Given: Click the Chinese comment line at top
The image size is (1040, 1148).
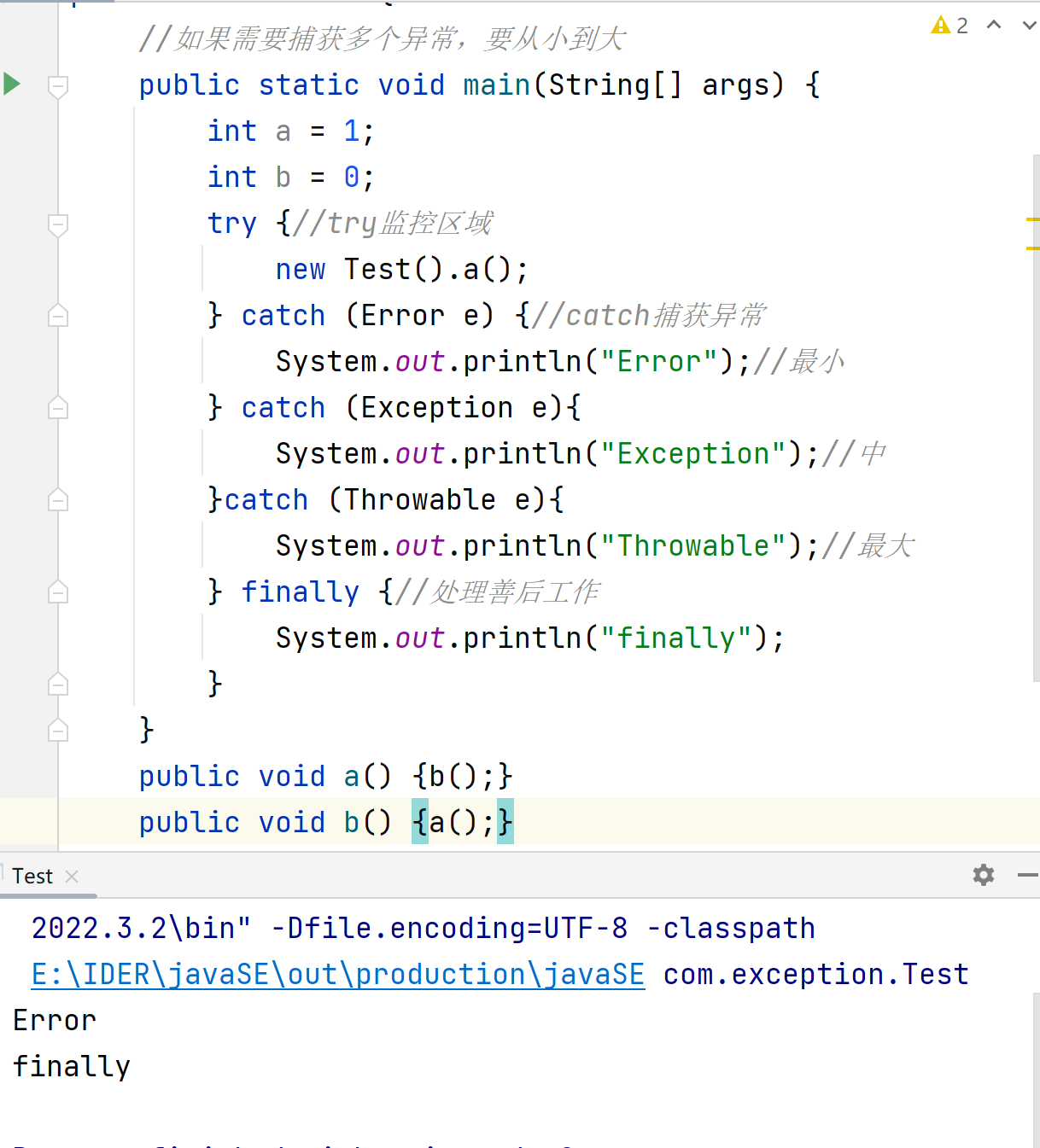Looking at the screenshot, I should click(x=383, y=39).
